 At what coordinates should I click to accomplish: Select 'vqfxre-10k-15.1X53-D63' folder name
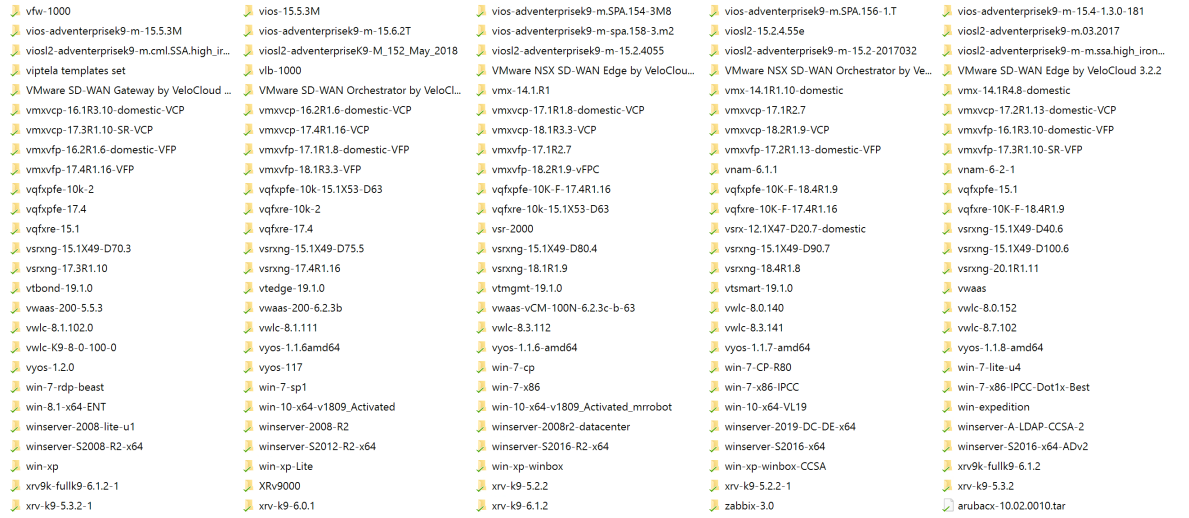[x=550, y=209]
